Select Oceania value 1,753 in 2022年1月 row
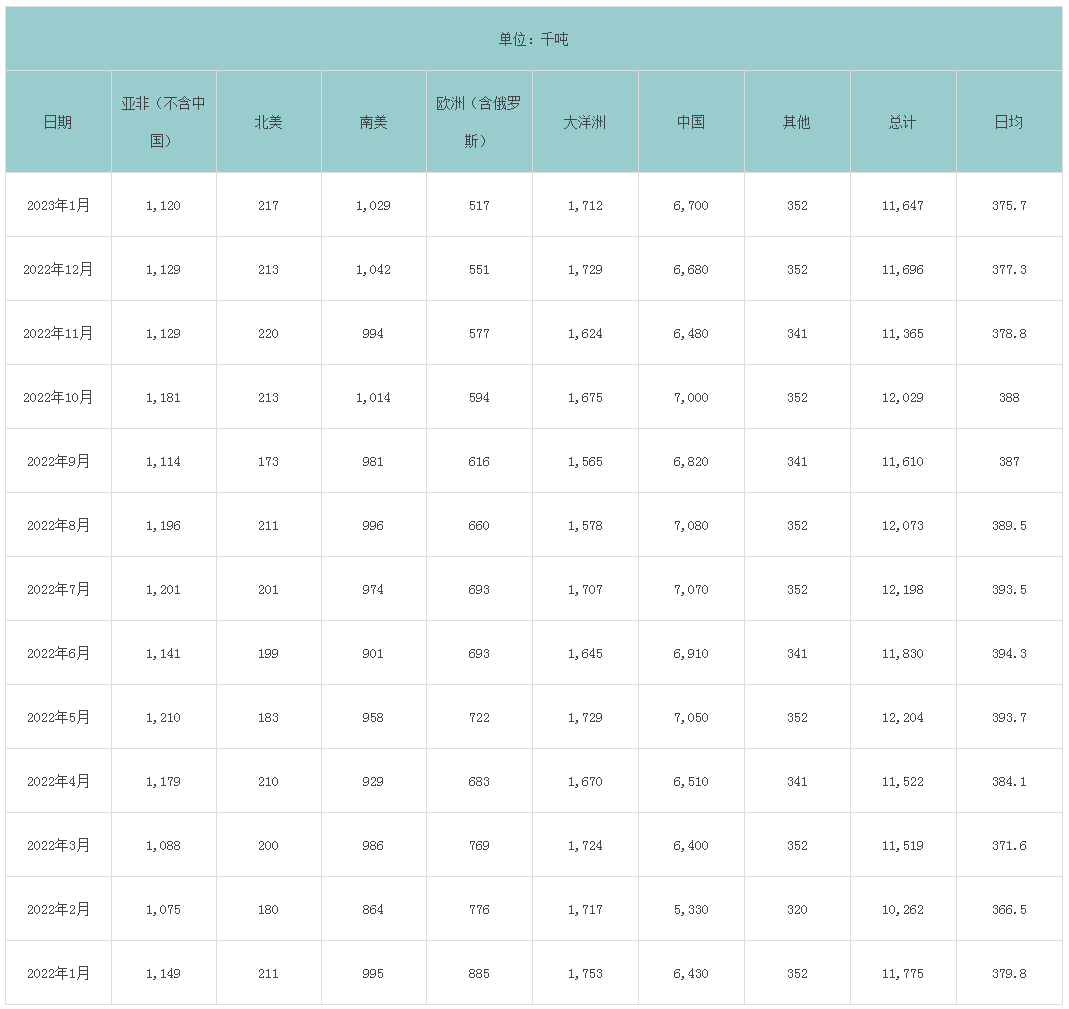This screenshot has height=1009, width=1069. click(585, 973)
